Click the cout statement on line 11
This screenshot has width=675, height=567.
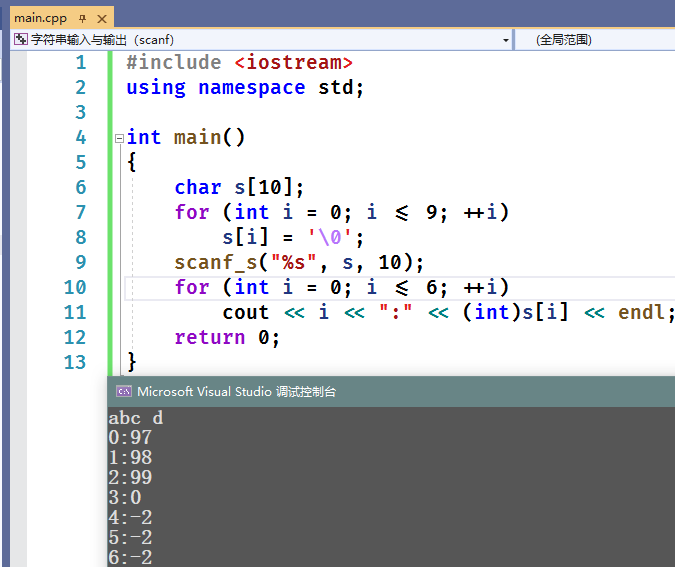click(x=448, y=312)
